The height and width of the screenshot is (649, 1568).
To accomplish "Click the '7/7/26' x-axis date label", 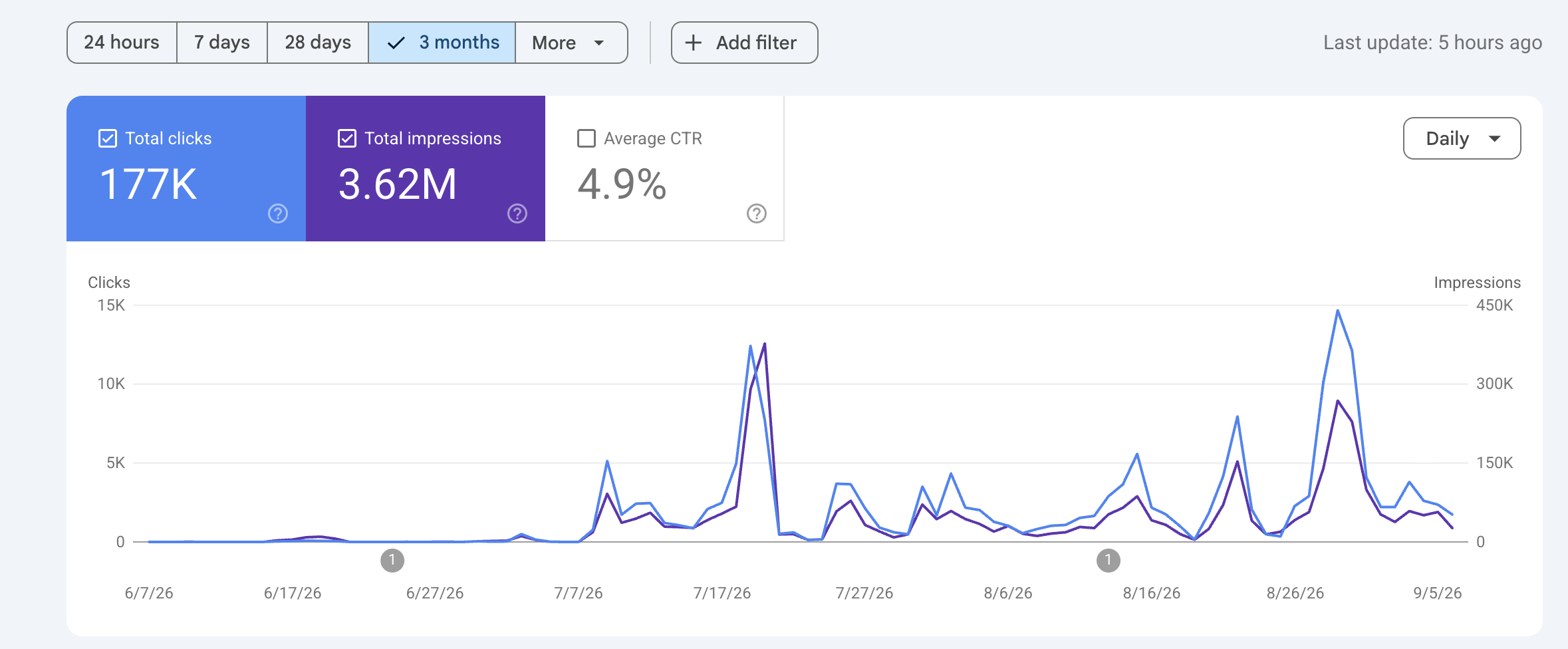I will pyautogui.click(x=579, y=593).
